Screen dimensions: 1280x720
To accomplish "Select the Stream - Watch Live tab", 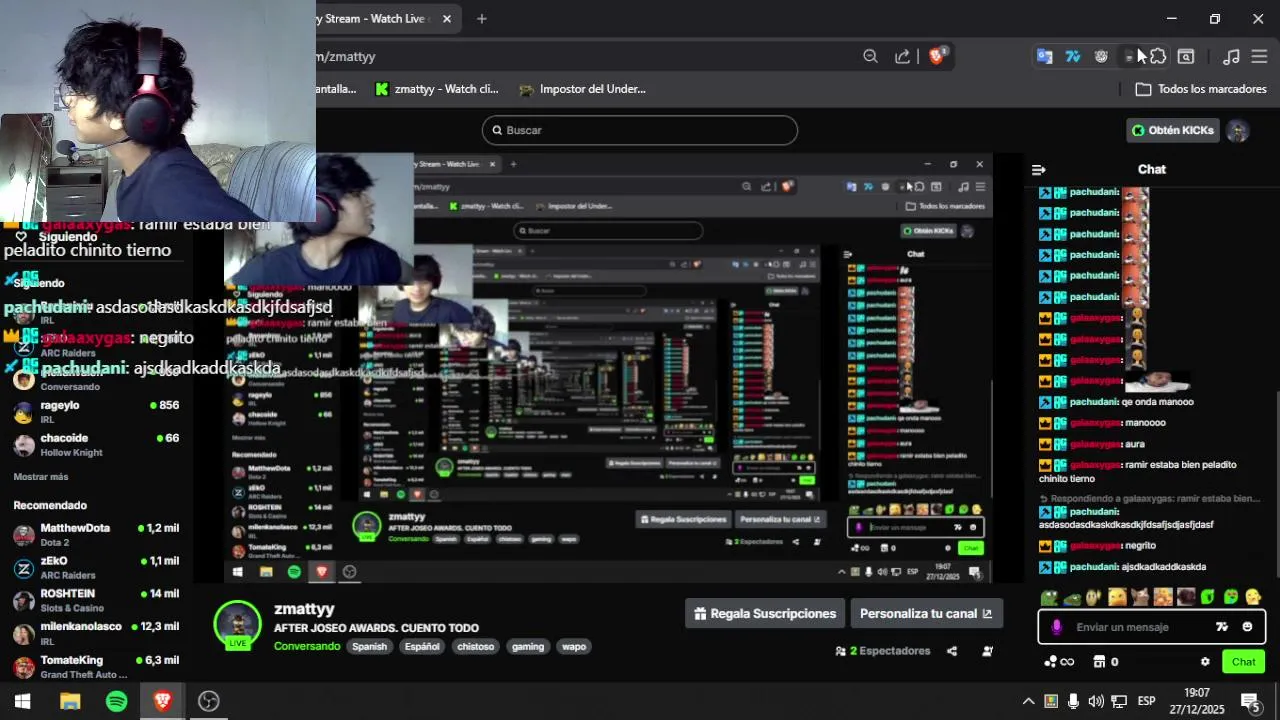I will click(x=375, y=18).
